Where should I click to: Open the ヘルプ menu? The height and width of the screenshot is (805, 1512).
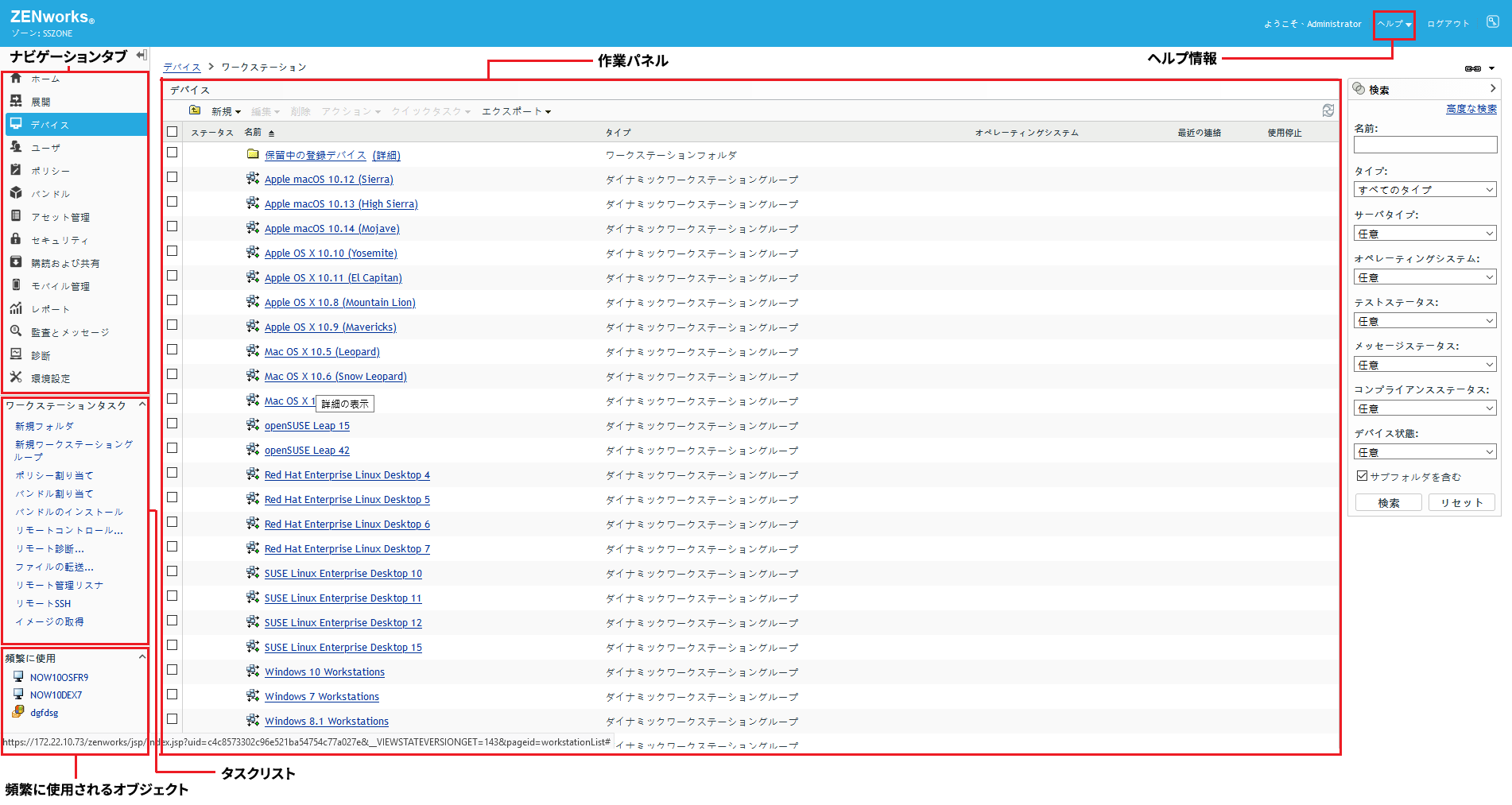(1393, 24)
